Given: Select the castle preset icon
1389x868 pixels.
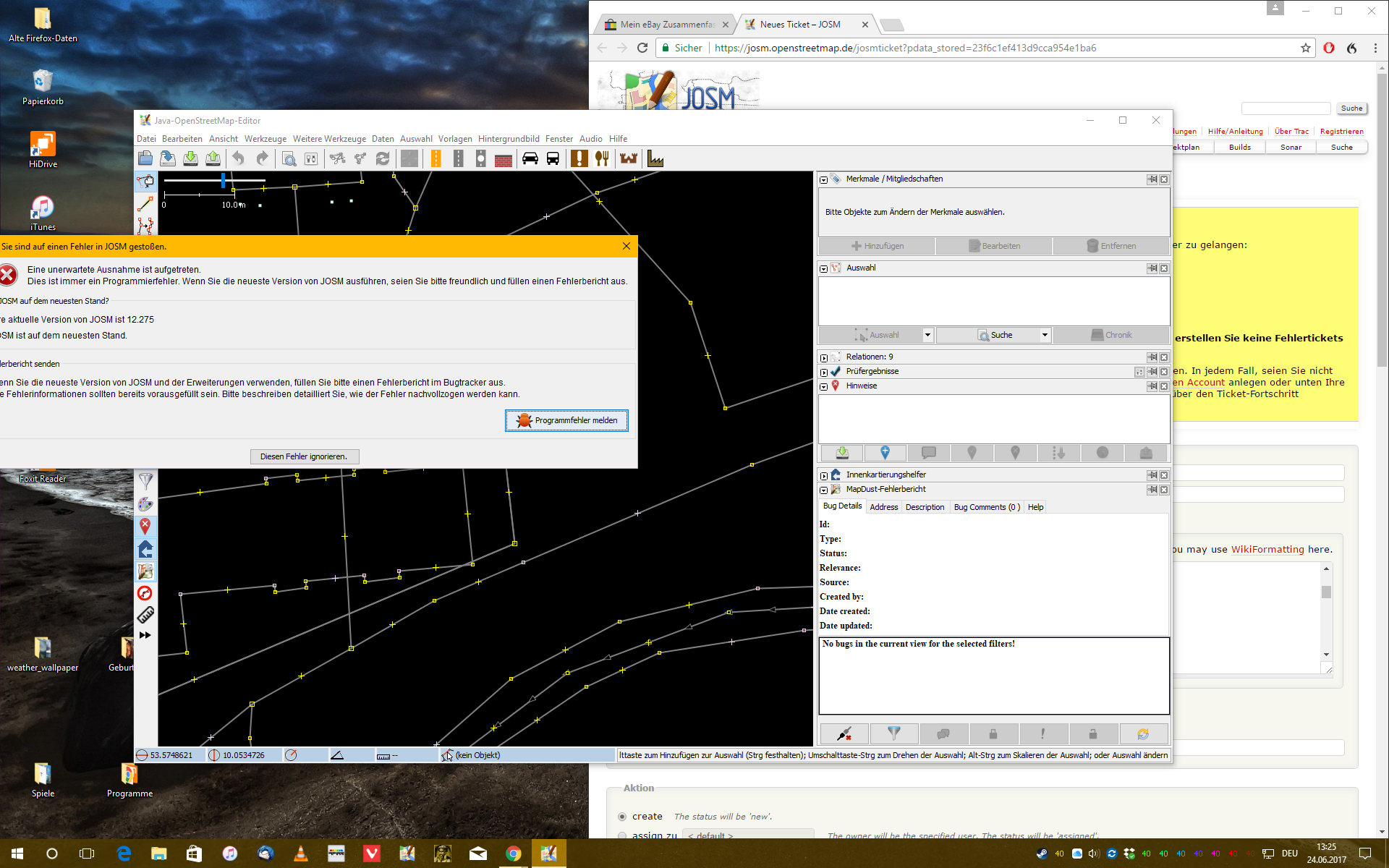Looking at the screenshot, I should (x=629, y=159).
